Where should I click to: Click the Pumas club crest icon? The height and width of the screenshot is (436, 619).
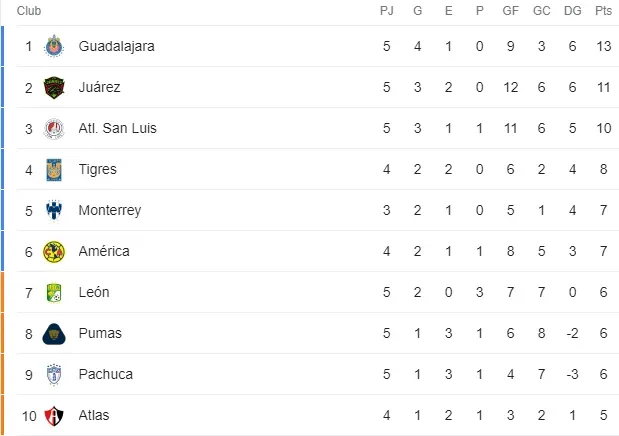pos(54,334)
